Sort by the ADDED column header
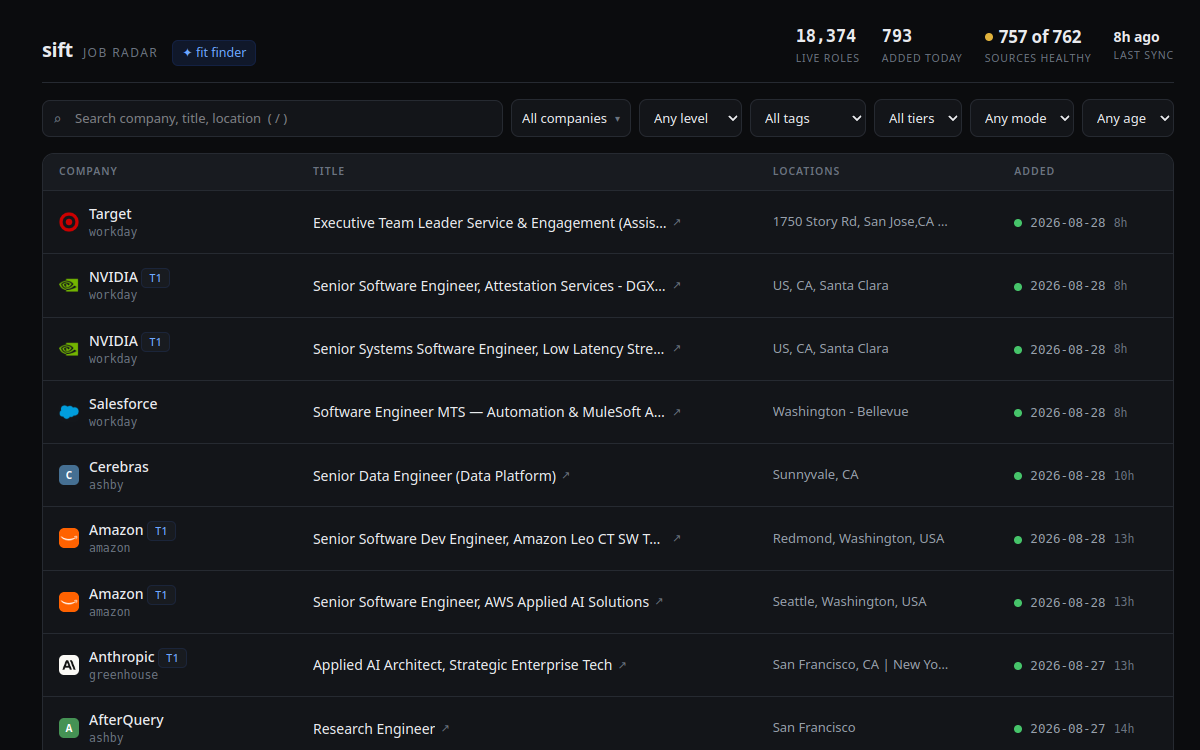 (1034, 171)
